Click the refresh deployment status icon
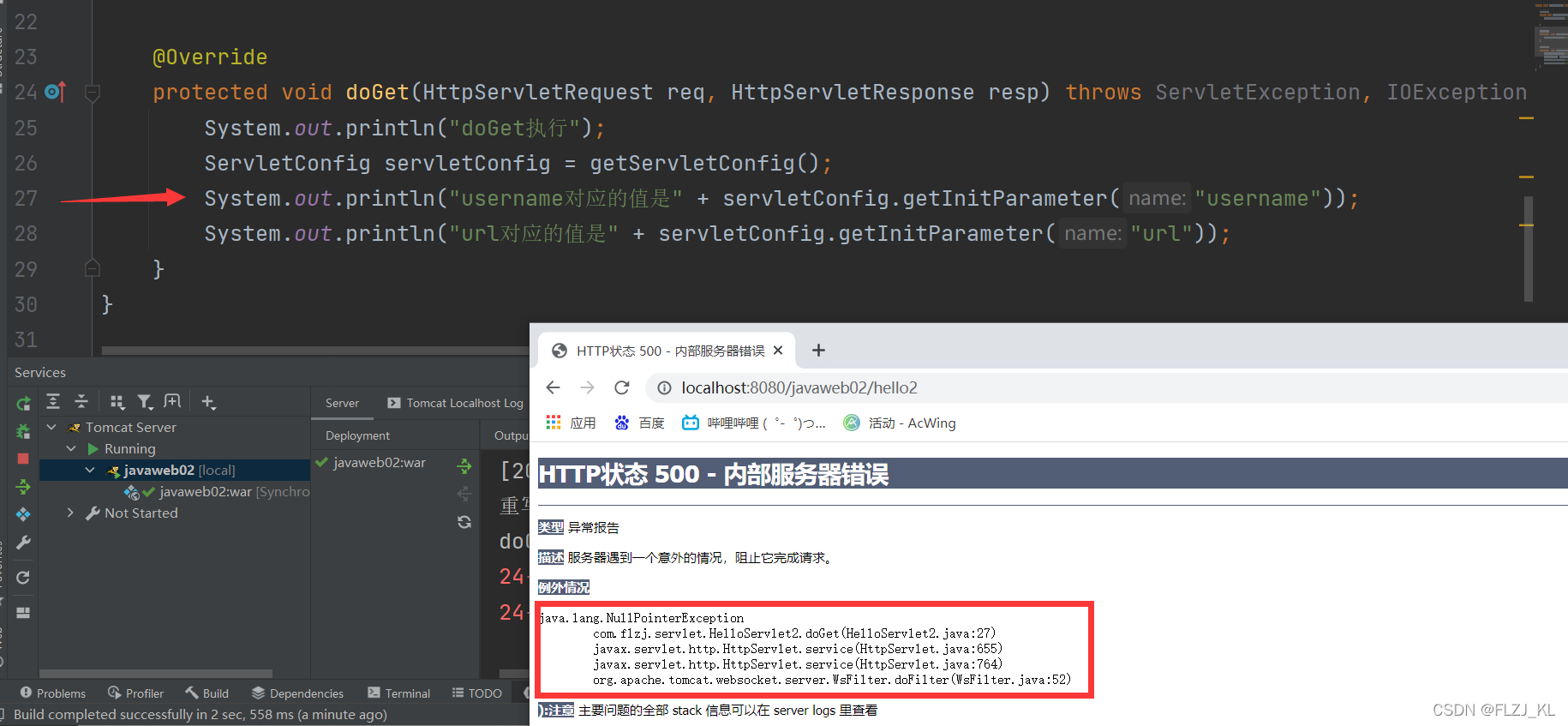The height and width of the screenshot is (726, 1568). 464,521
